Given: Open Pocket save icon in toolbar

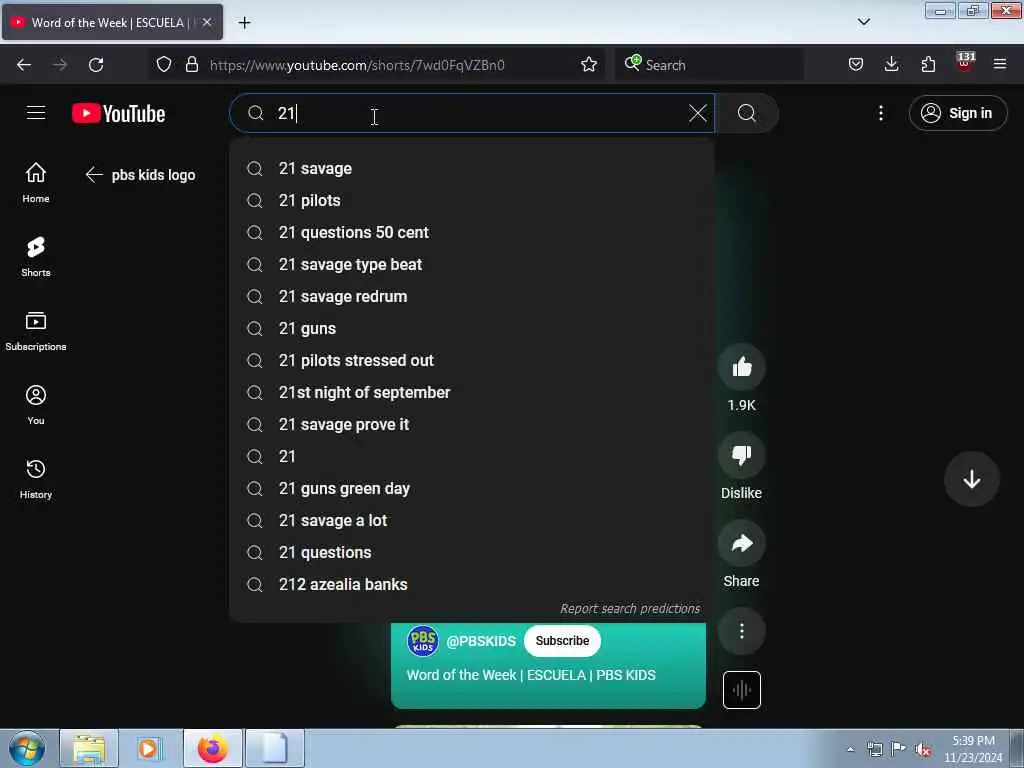Looking at the screenshot, I should (x=856, y=64).
